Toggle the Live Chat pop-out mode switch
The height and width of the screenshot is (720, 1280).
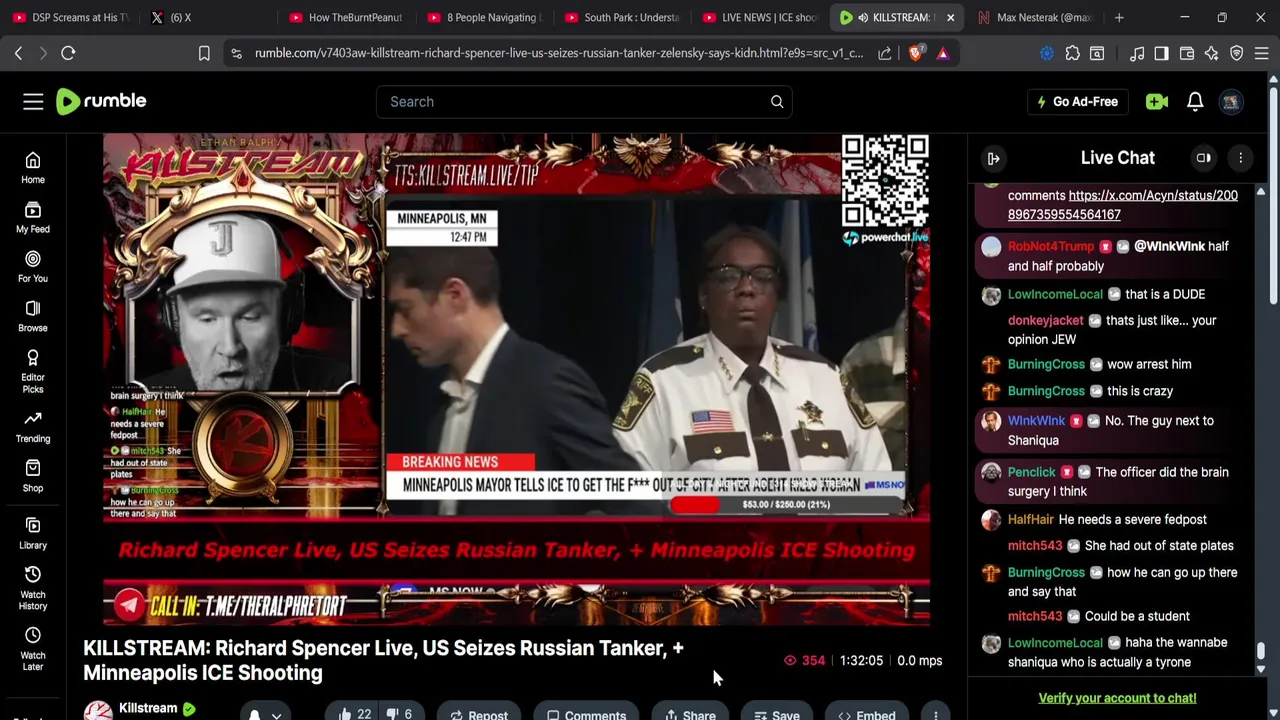point(1204,158)
